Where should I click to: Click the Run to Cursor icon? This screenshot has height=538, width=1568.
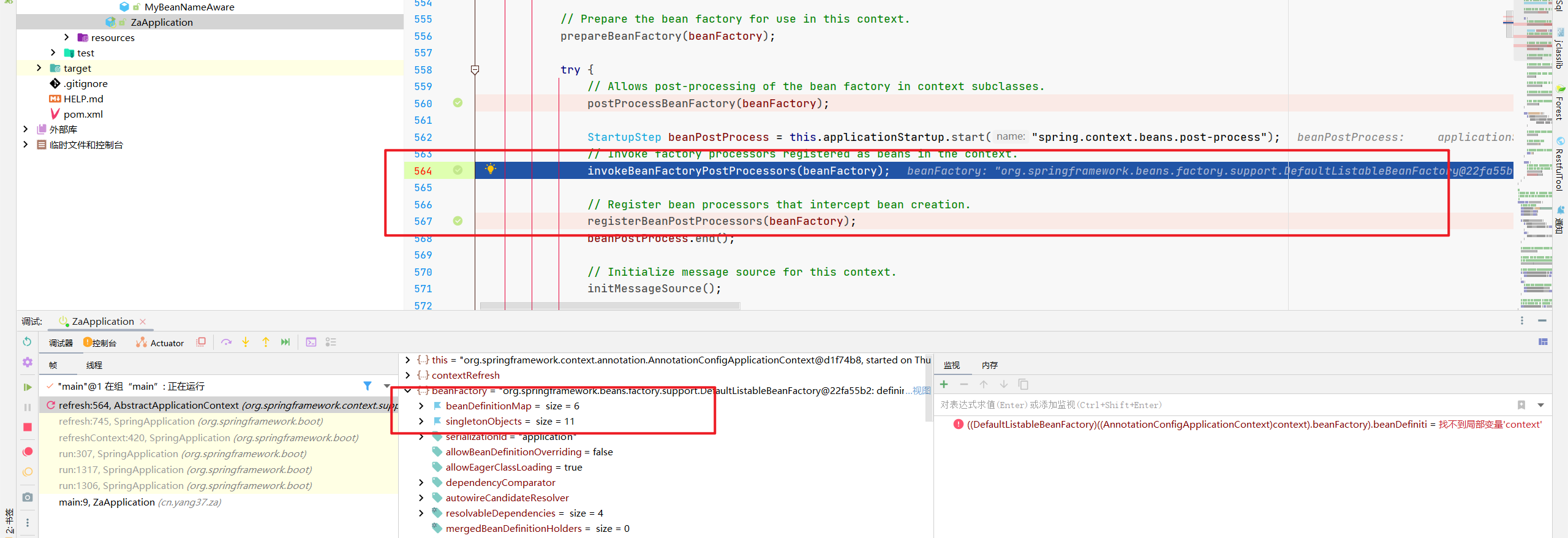coord(285,342)
